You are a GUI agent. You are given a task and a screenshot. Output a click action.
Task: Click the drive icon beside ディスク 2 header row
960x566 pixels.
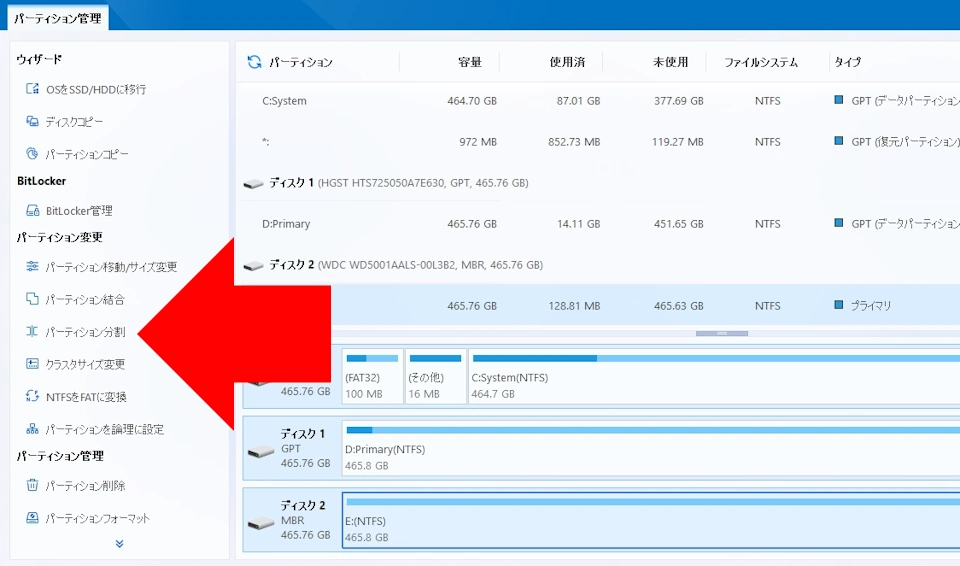(x=253, y=265)
